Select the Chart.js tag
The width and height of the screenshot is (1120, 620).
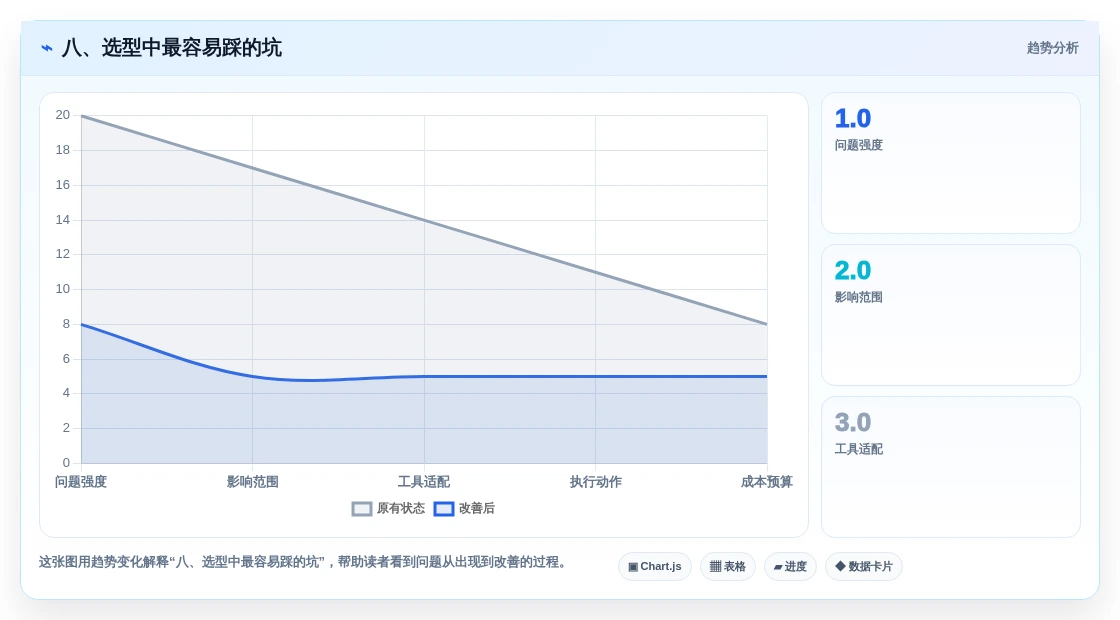click(655, 566)
